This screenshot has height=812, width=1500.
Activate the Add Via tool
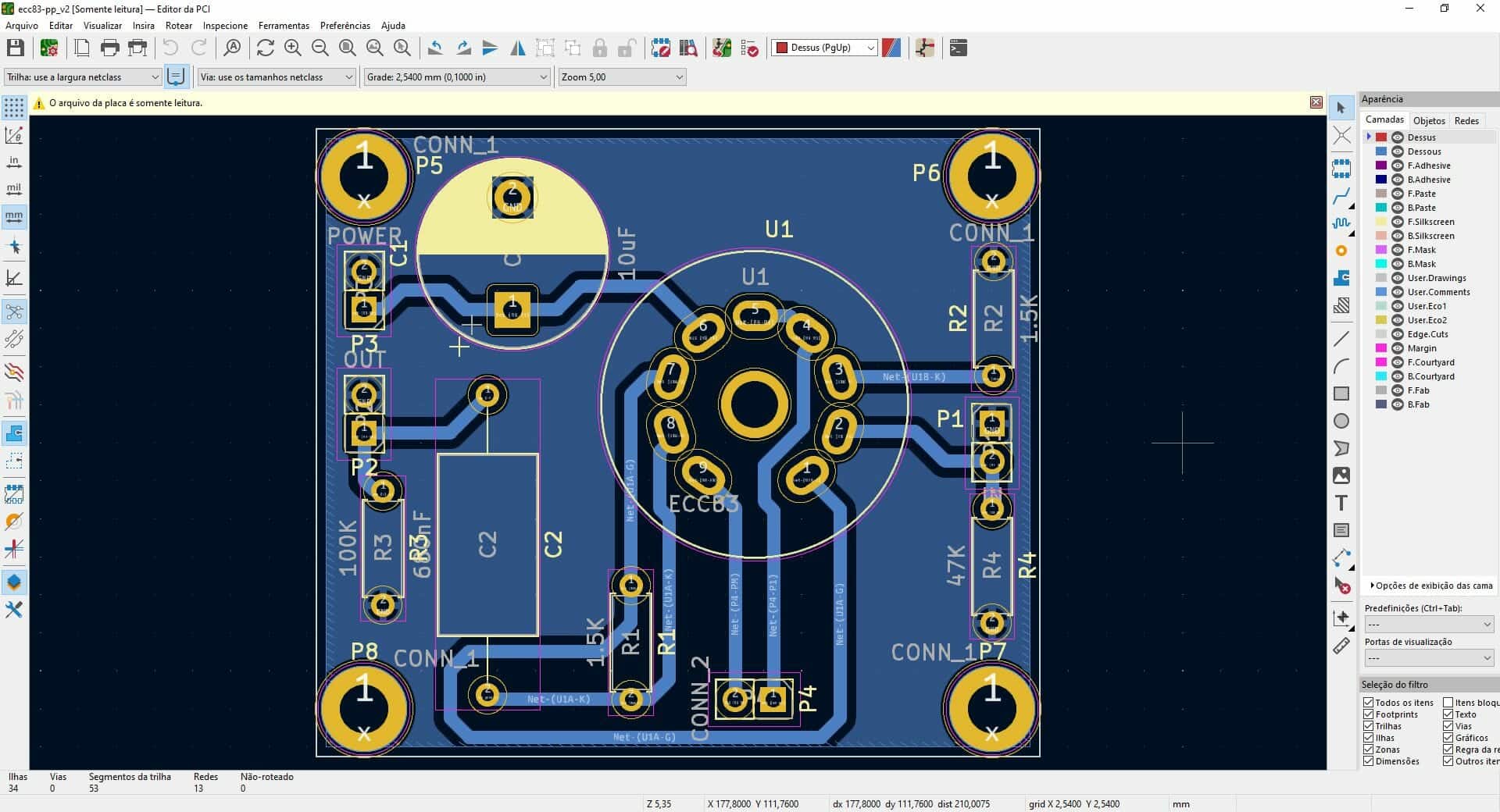tap(1342, 250)
